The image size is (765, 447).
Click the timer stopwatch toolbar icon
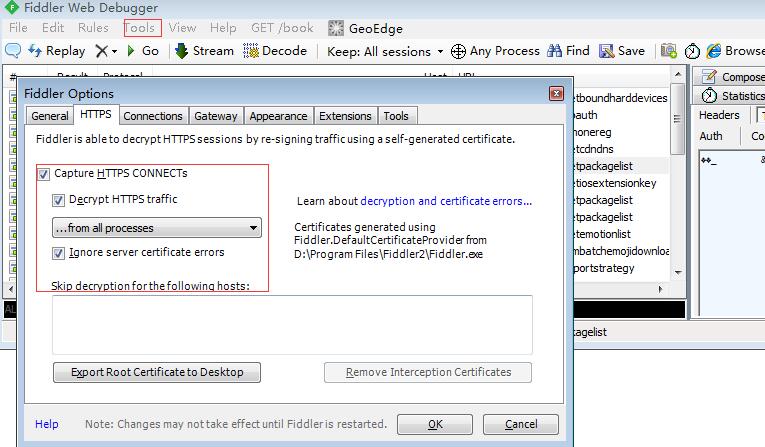(692, 51)
